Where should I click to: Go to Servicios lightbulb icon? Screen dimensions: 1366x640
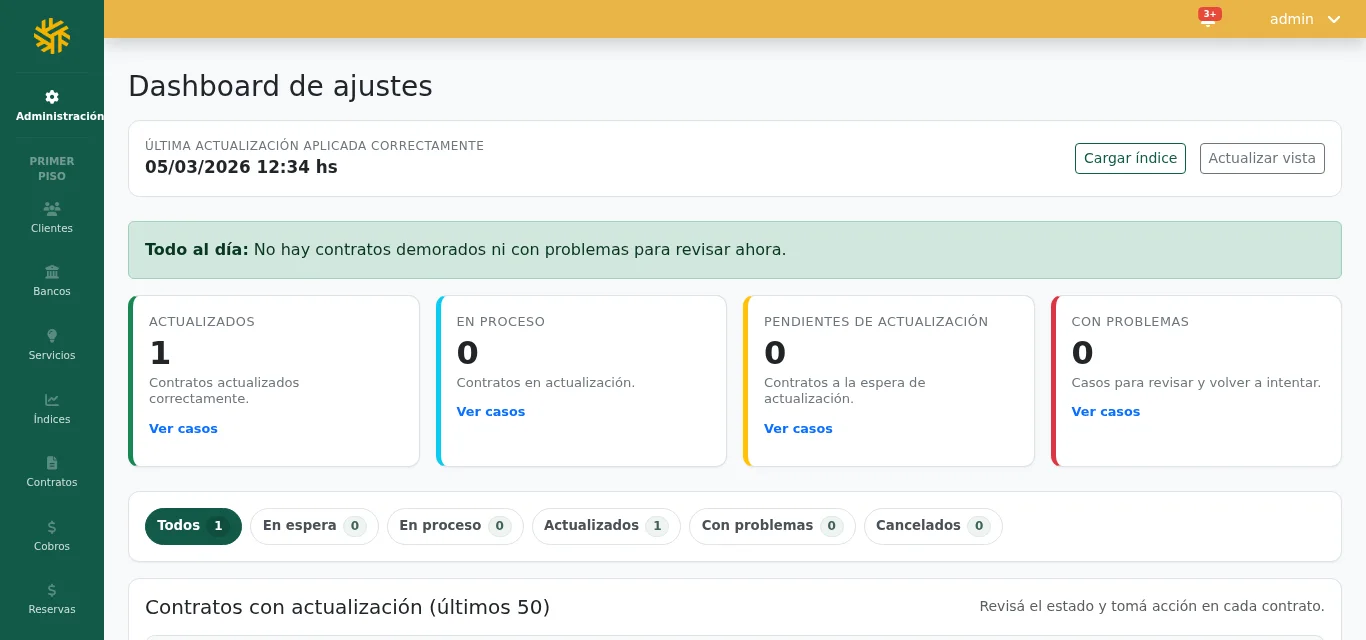pos(52,336)
